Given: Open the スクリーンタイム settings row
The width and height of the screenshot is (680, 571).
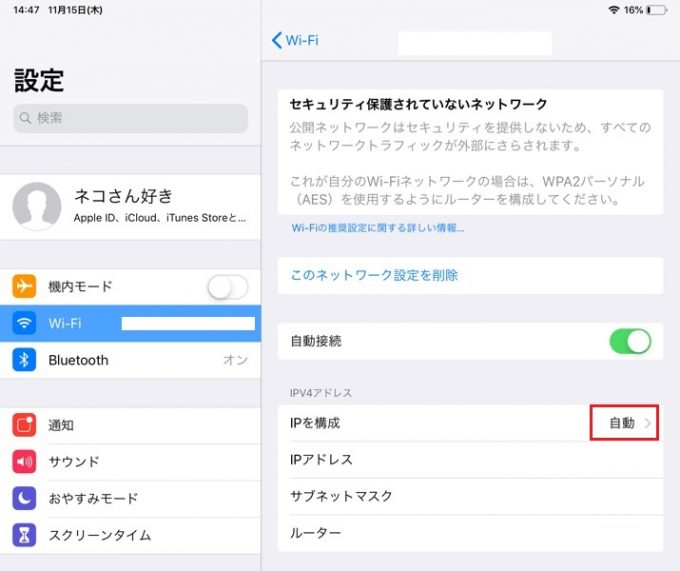Looking at the screenshot, I should [x=130, y=535].
